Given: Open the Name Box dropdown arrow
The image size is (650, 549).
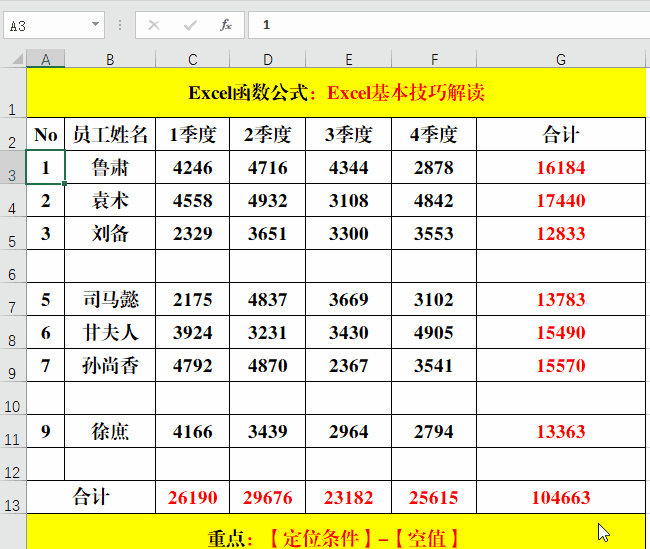Looking at the screenshot, I should (95, 25).
